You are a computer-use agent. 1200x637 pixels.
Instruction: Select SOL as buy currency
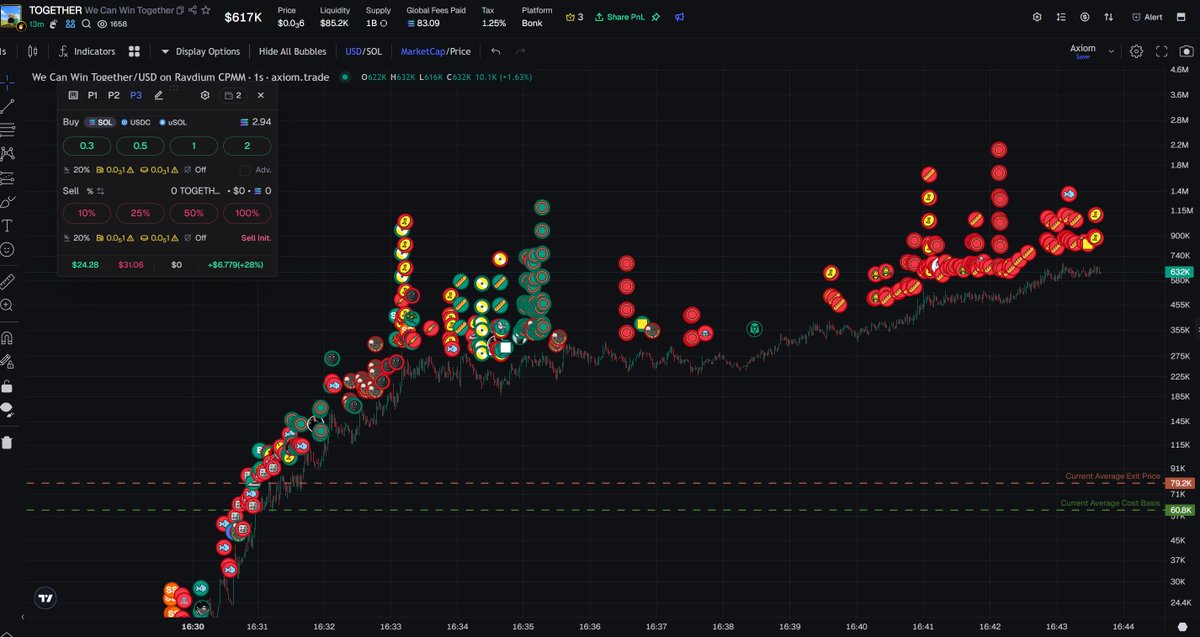(100, 122)
